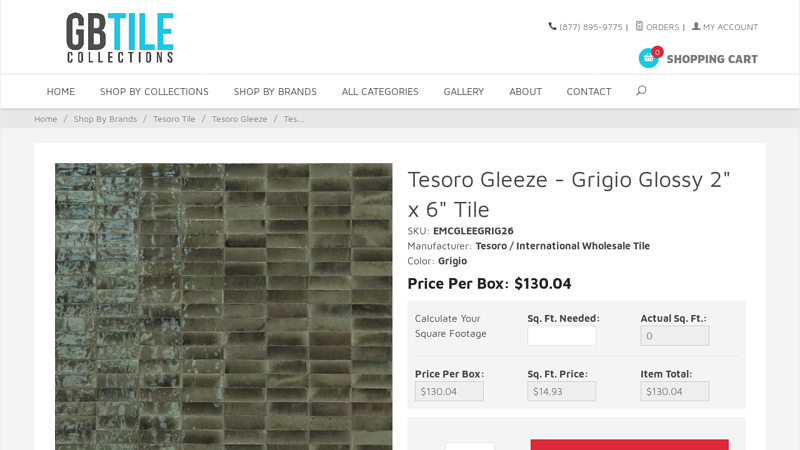Click the Item Total $130.04 field
This screenshot has width=800, height=450.
pos(674,391)
